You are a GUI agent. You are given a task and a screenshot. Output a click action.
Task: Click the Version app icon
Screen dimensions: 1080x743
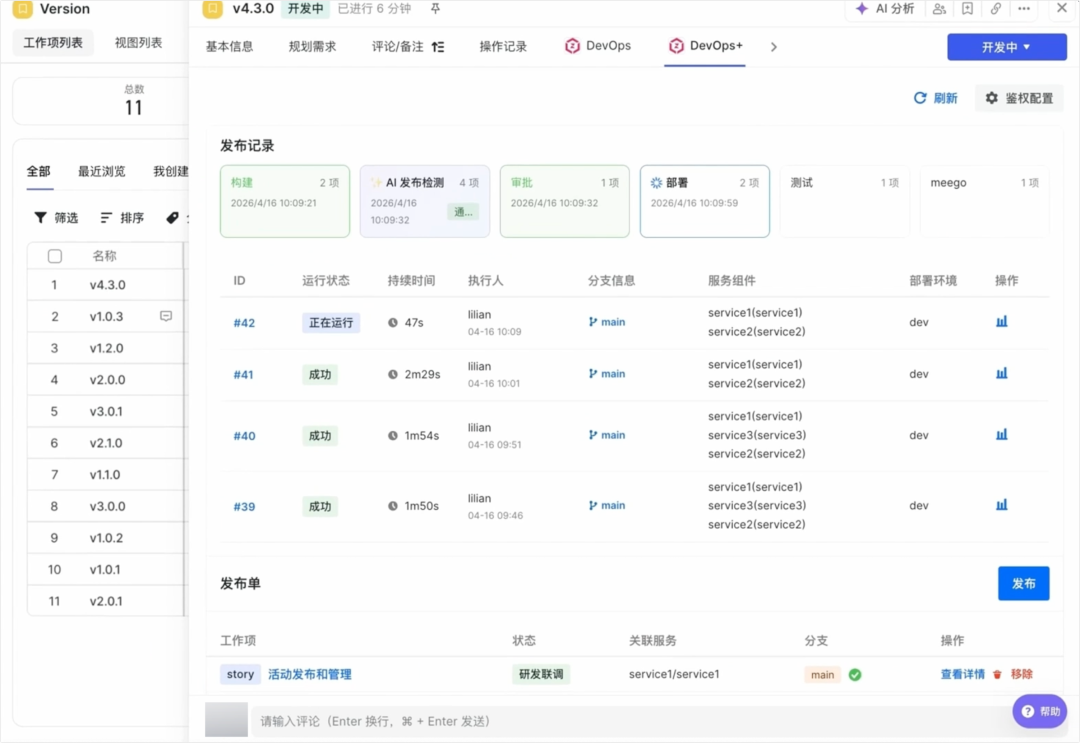pos(23,9)
